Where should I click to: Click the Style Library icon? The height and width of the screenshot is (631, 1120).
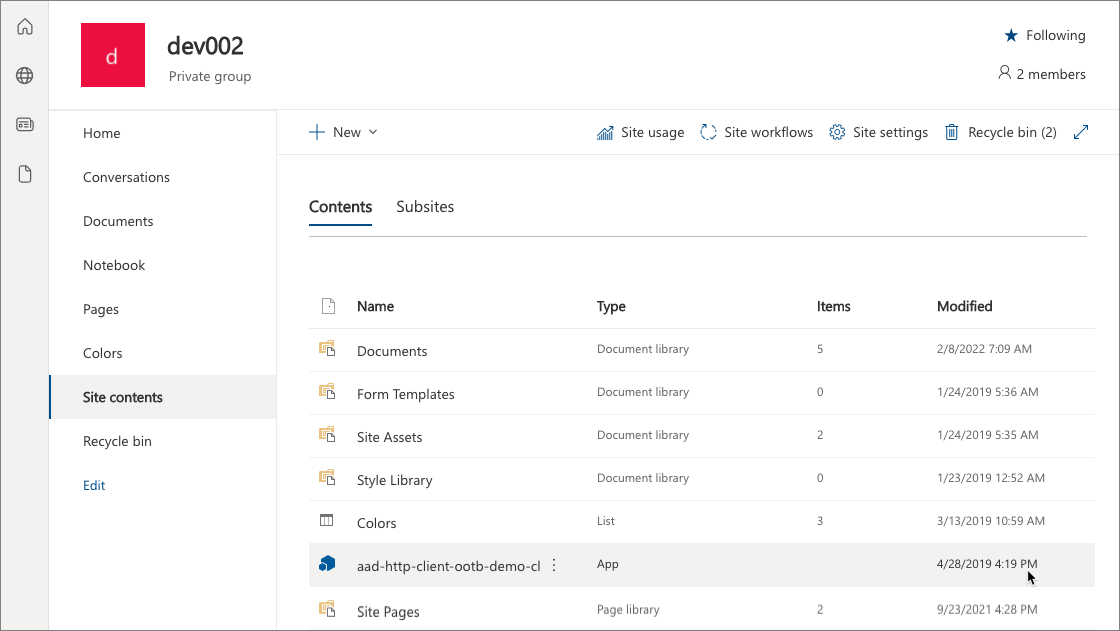click(x=327, y=477)
